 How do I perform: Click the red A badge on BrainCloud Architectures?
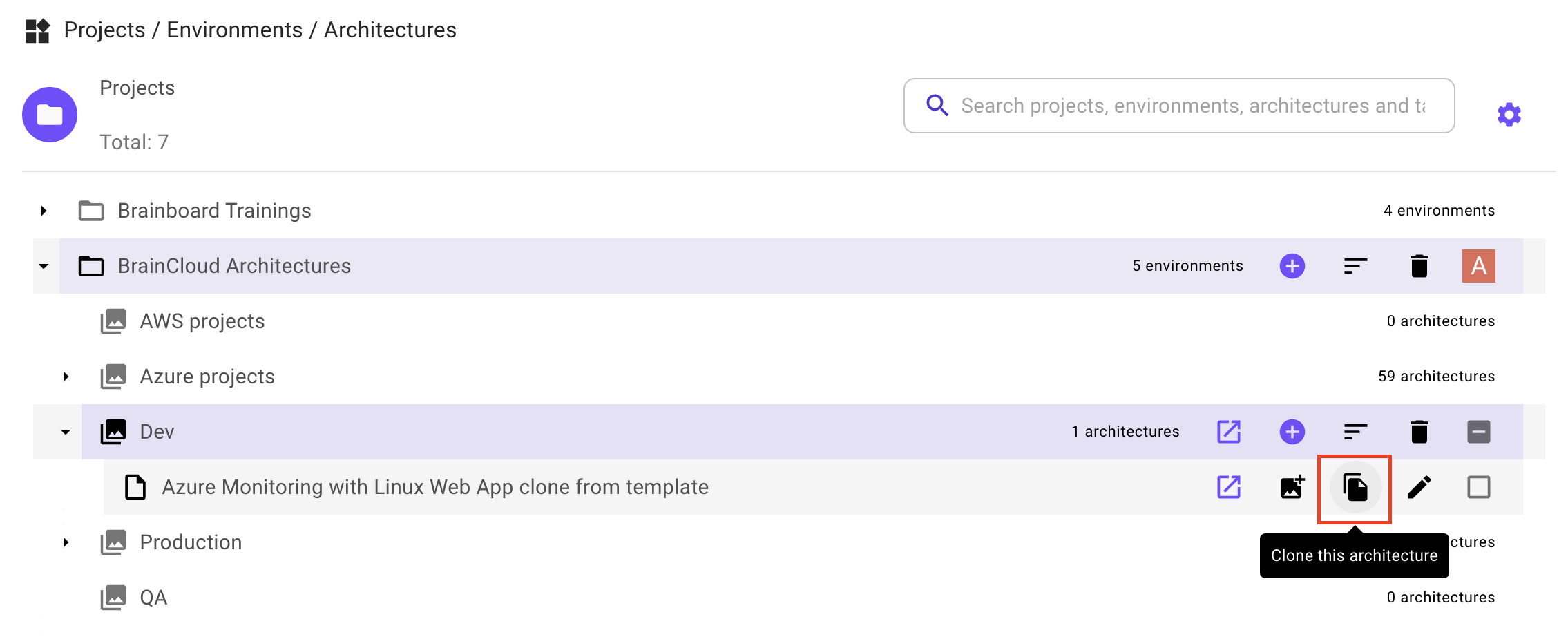pyautogui.click(x=1478, y=267)
